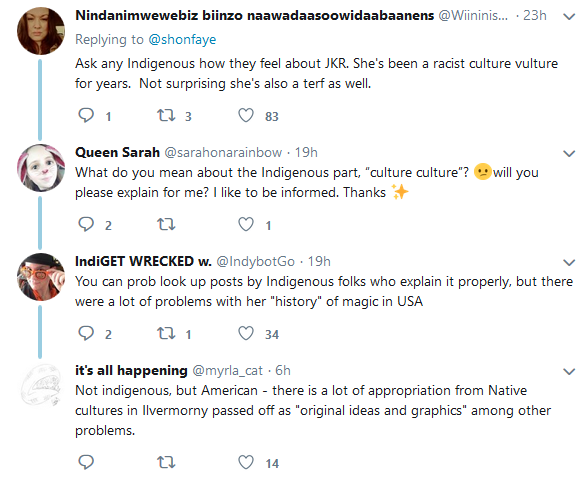Viewport: 582px width, 479px height.
Task: Open the @sarahonarainbow profile handle
Action: [223, 152]
